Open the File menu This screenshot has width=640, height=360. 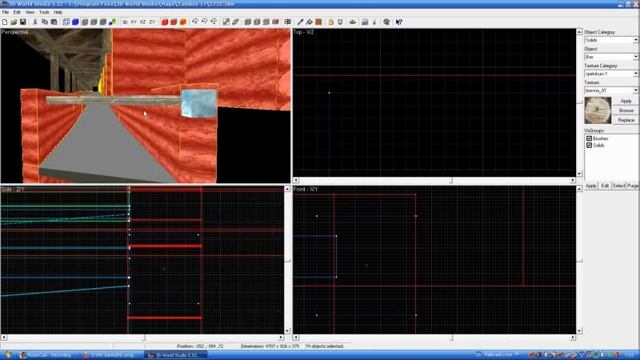point(5,12)
